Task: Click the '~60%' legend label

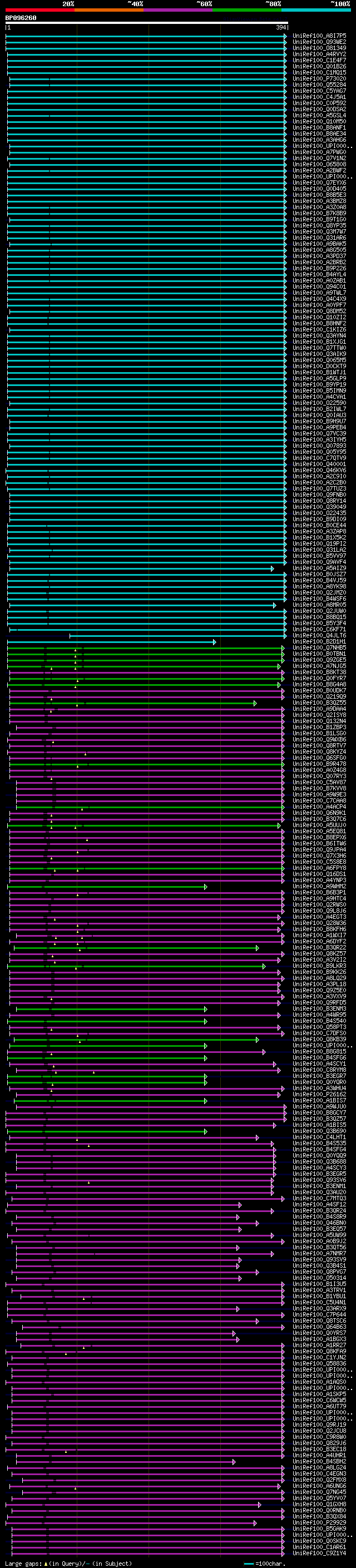Action: pos(205,4)
